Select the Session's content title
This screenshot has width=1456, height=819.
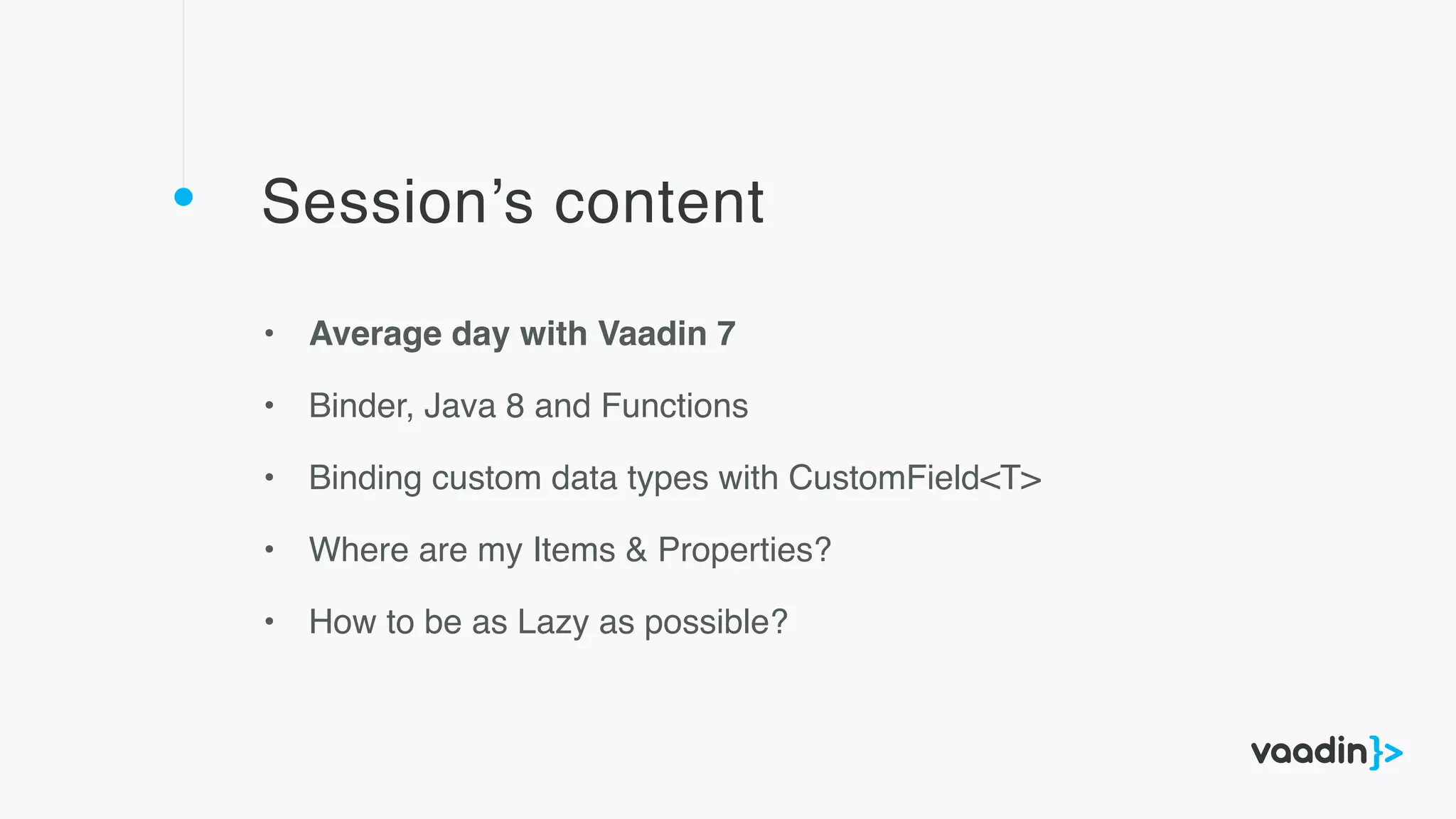512,202
